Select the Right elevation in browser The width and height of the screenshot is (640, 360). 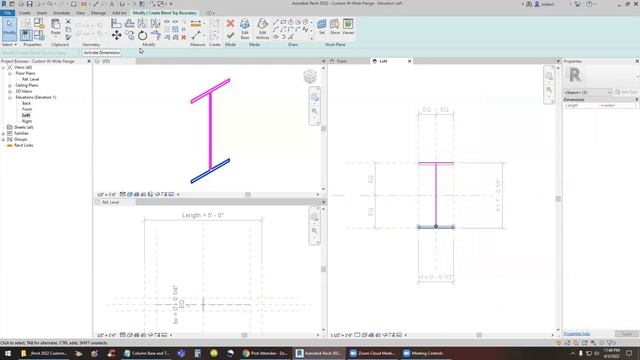(27, 121)
